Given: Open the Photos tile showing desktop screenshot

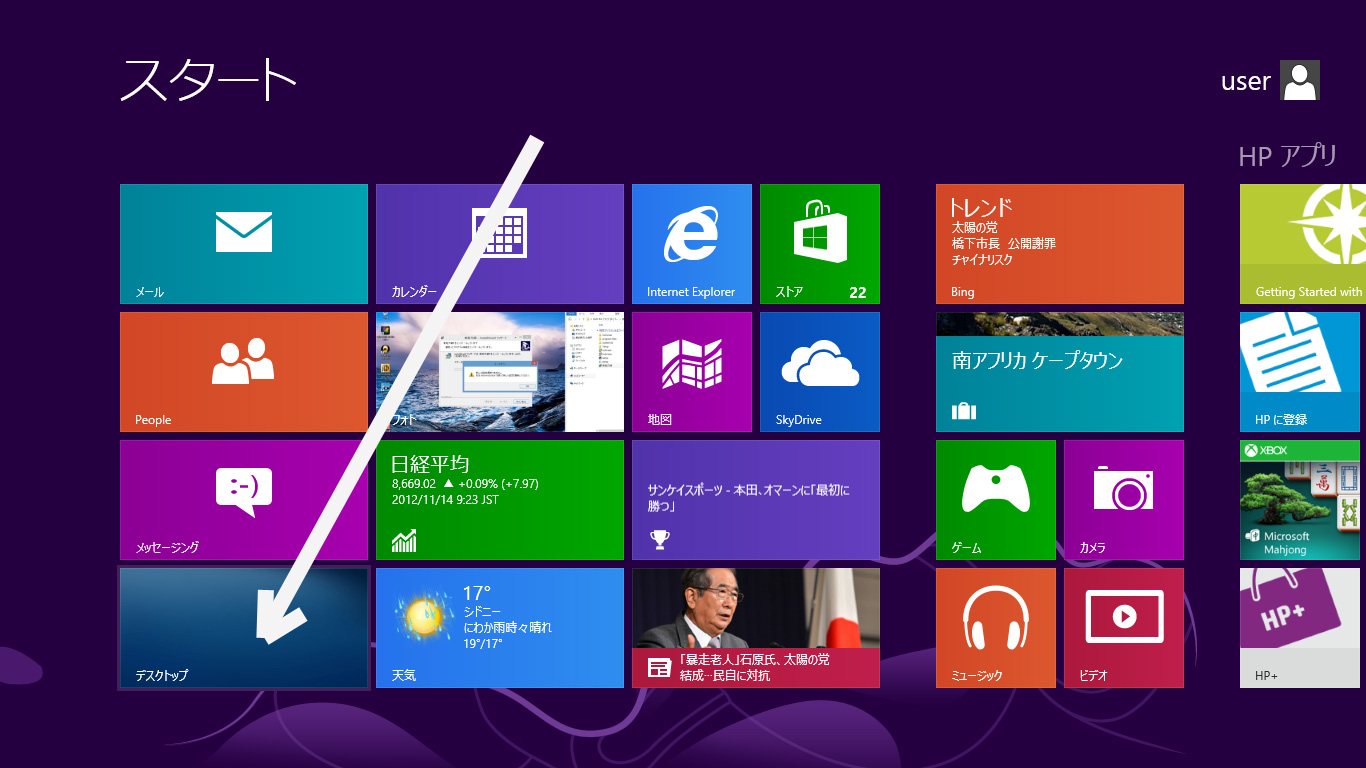Looking at the screenshot, I should [x=500, y=372].
